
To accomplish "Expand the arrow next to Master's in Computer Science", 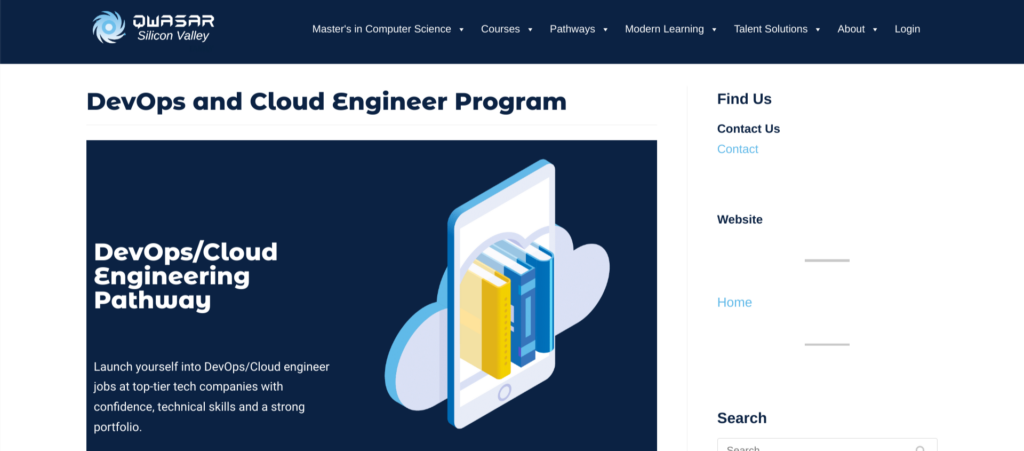I will tap(462, 30).
